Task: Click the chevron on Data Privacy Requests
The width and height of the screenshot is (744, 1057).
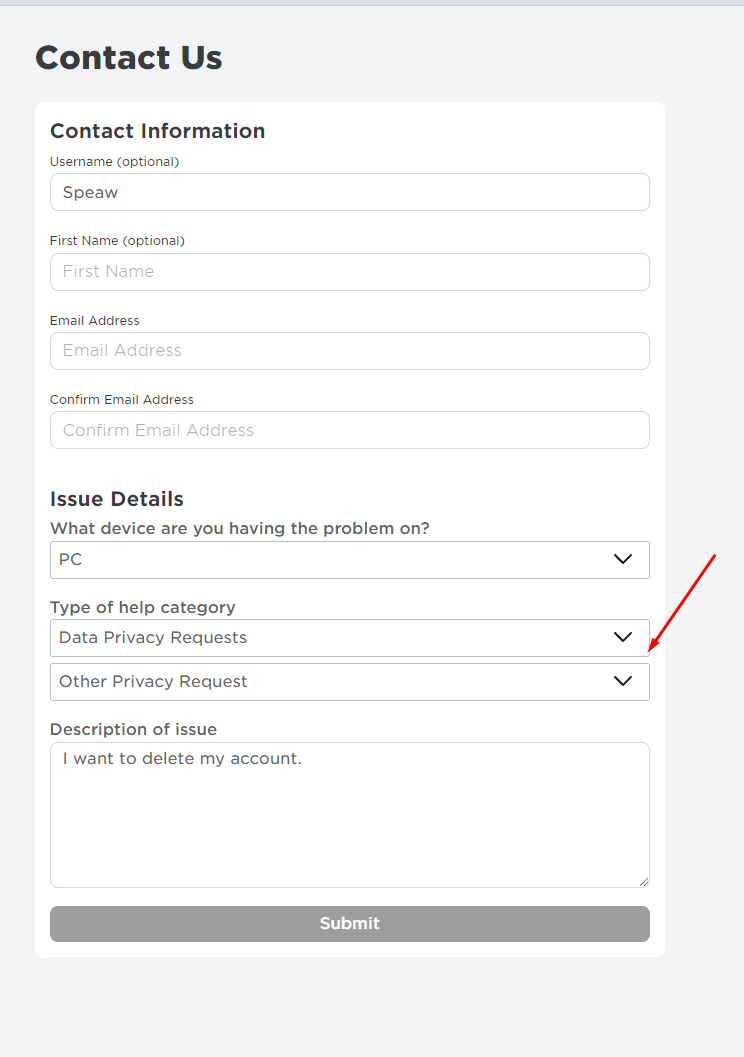Action: pos(623,637)
